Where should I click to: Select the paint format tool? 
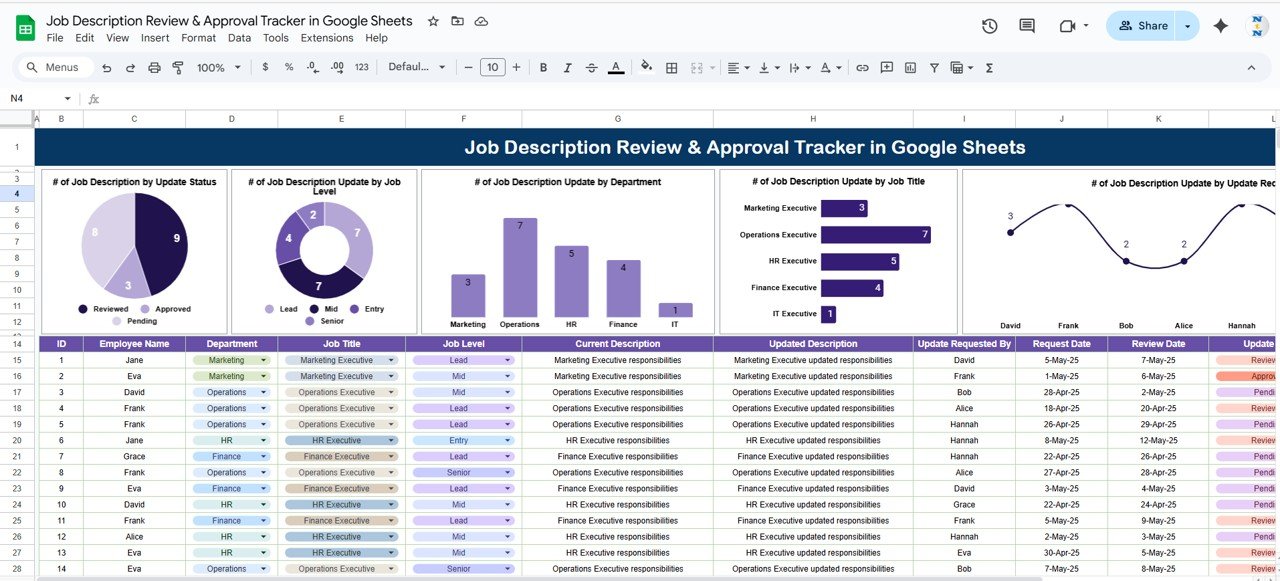tap(178, 68)
